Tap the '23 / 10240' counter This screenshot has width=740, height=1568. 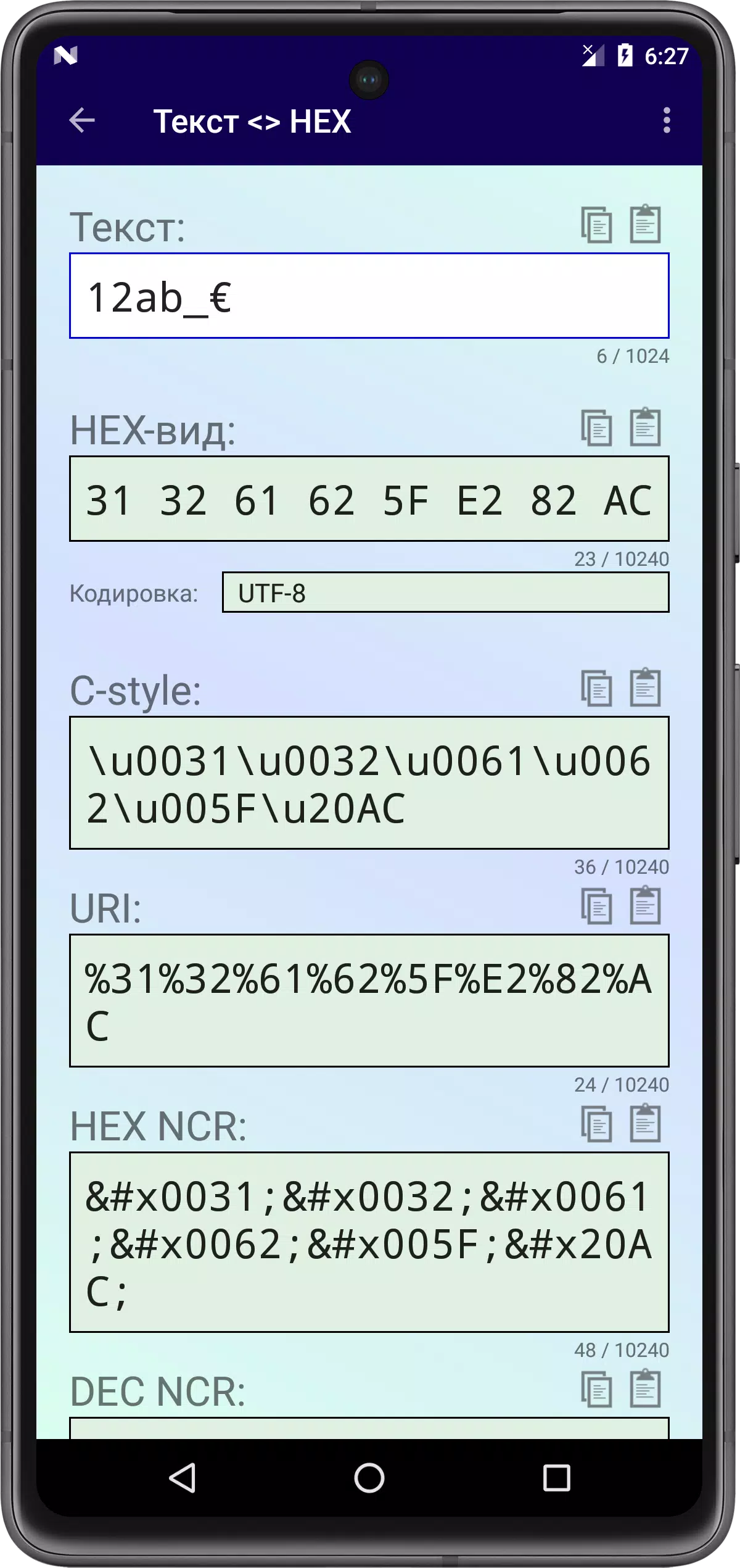click(622, 559)
